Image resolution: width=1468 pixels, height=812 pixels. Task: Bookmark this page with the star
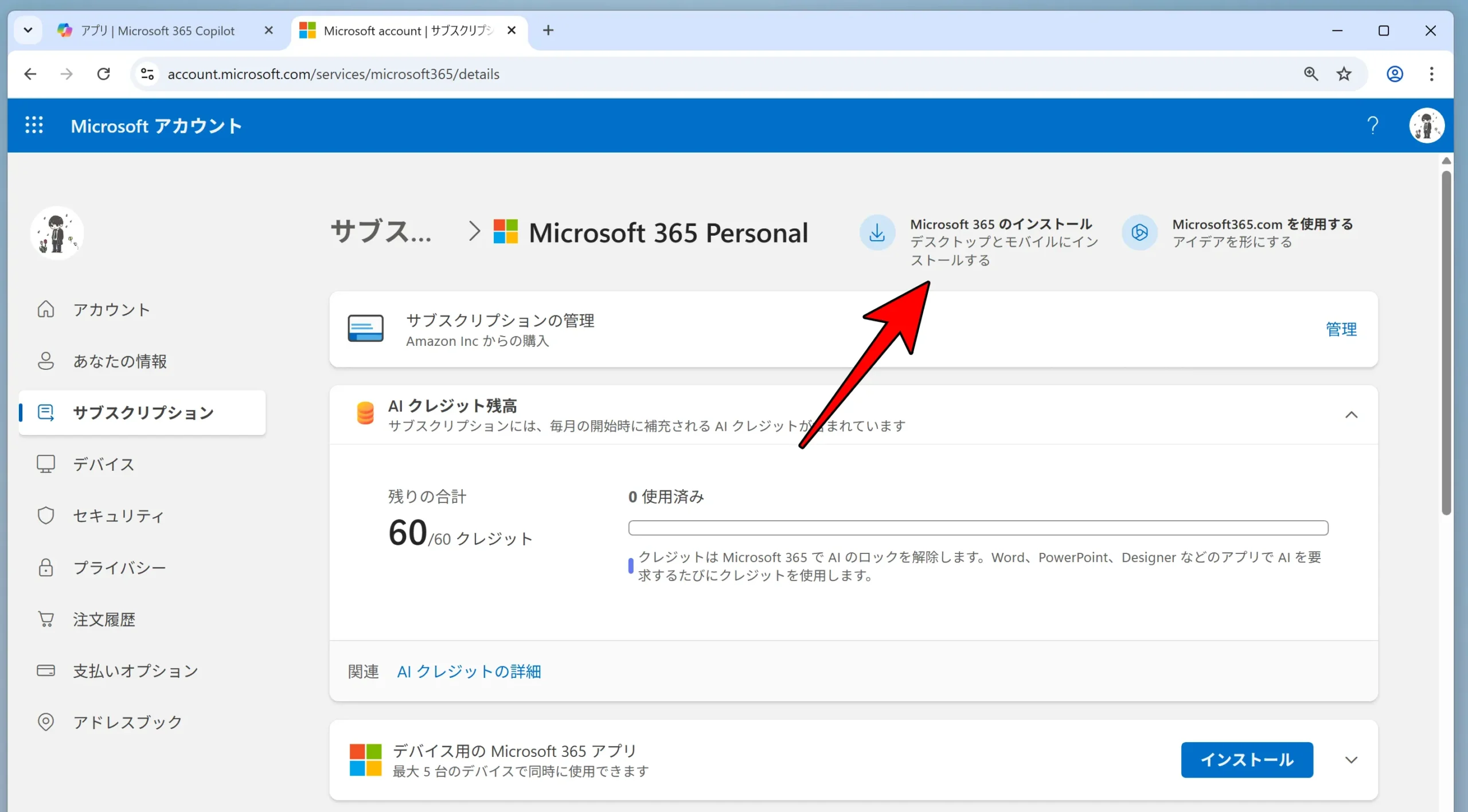1344,74
